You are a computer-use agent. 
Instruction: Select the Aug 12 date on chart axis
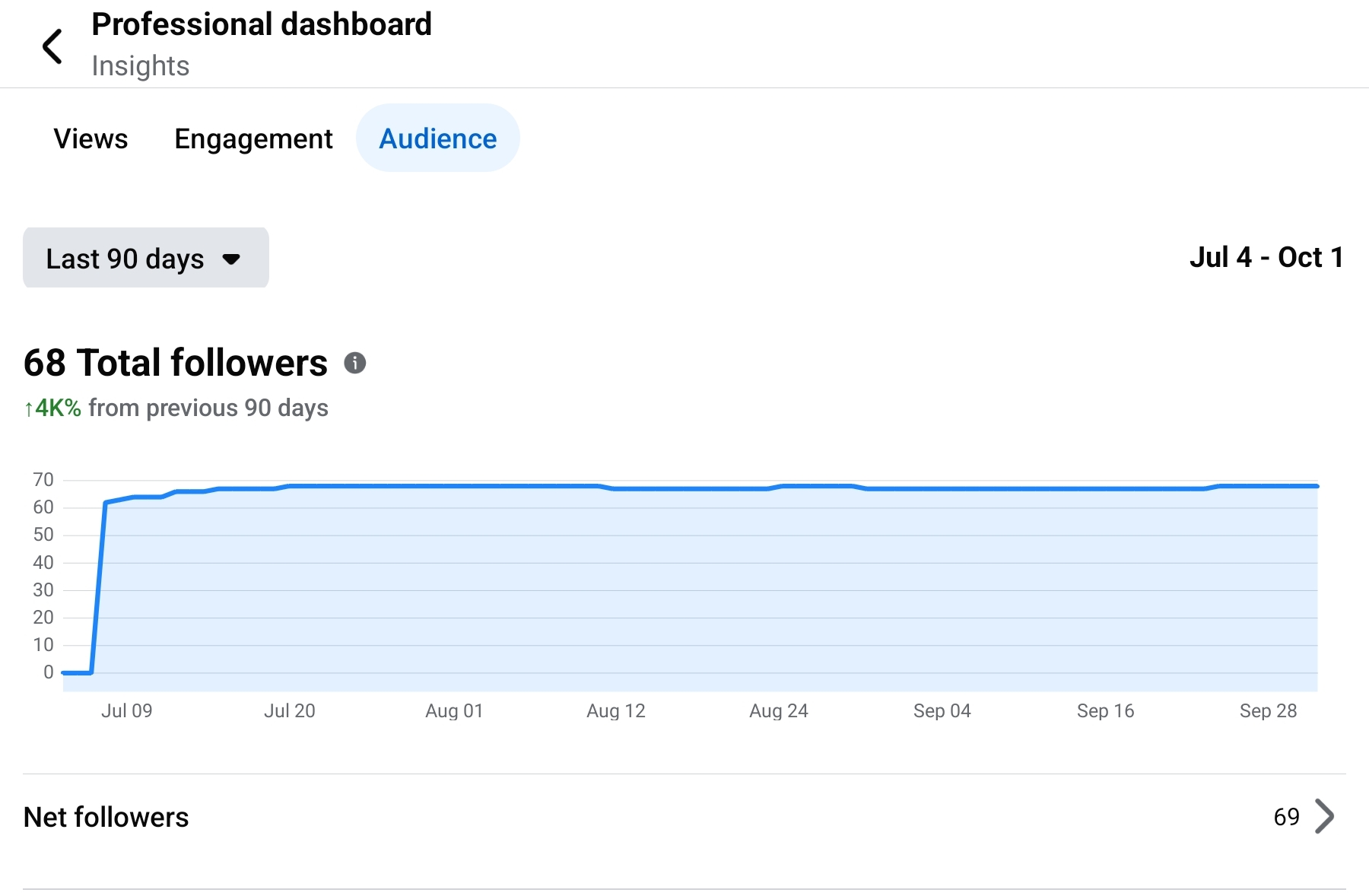tap(615, 710)
